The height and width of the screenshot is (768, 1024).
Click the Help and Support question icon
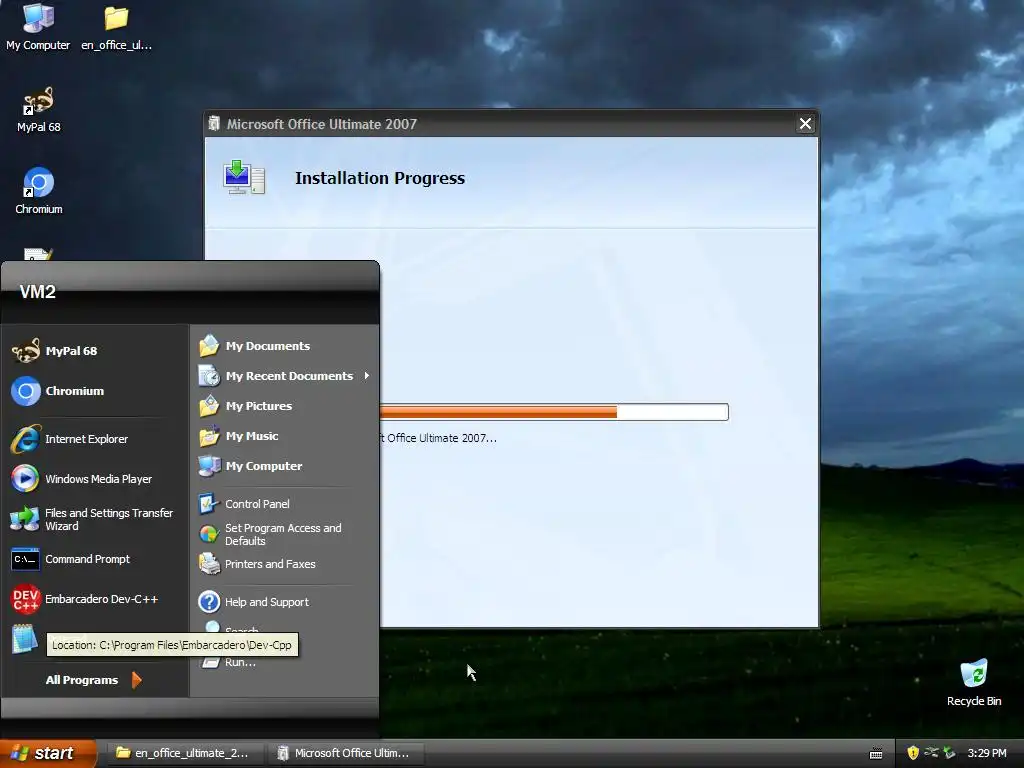pos(209,602)
